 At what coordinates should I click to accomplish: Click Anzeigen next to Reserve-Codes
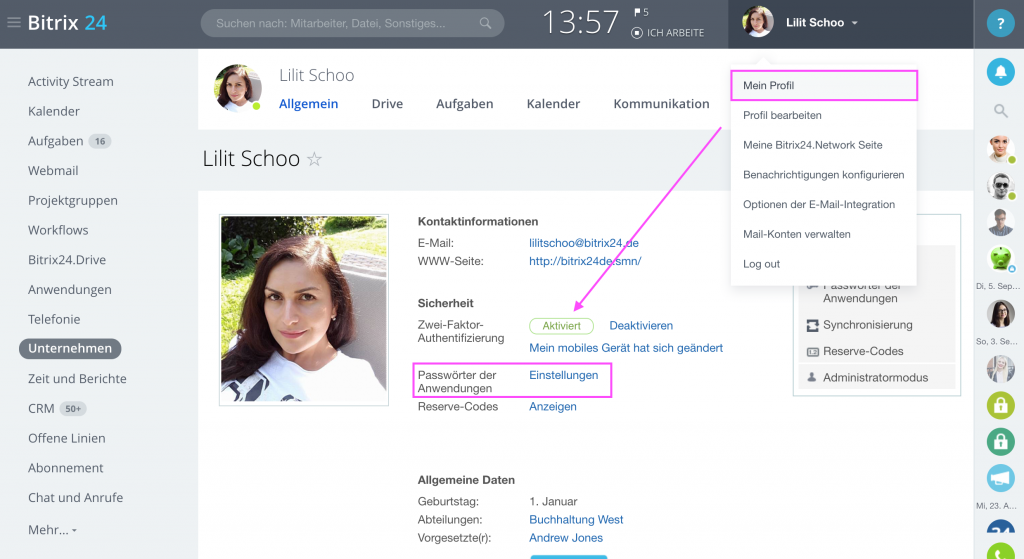click(x=552, y=407)
